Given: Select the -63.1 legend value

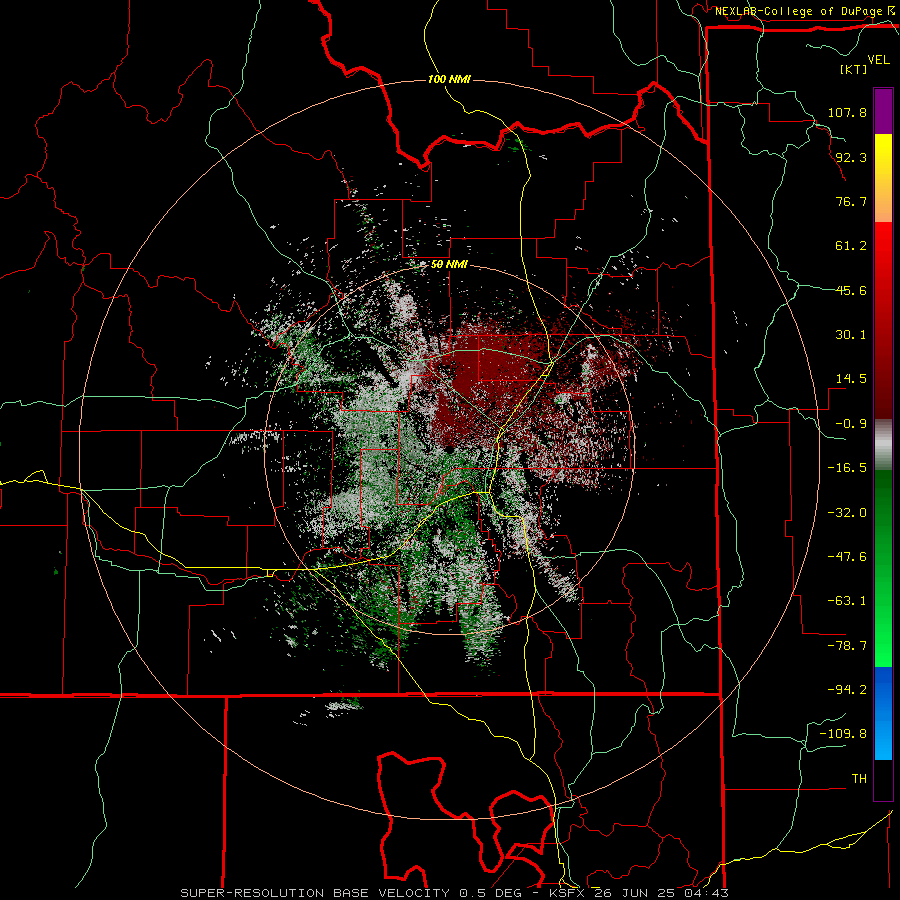Looking at the screenshot, I should [x=847, y=601].
